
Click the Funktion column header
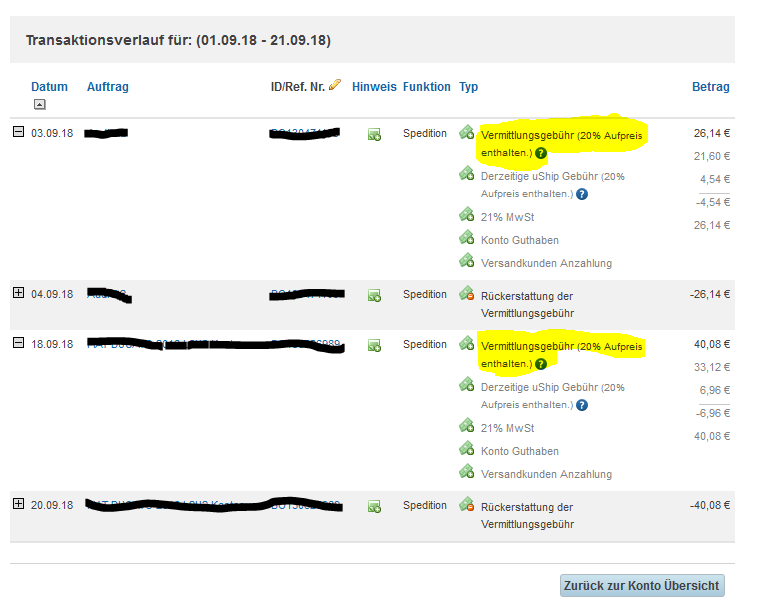click(x=426, y=87)
